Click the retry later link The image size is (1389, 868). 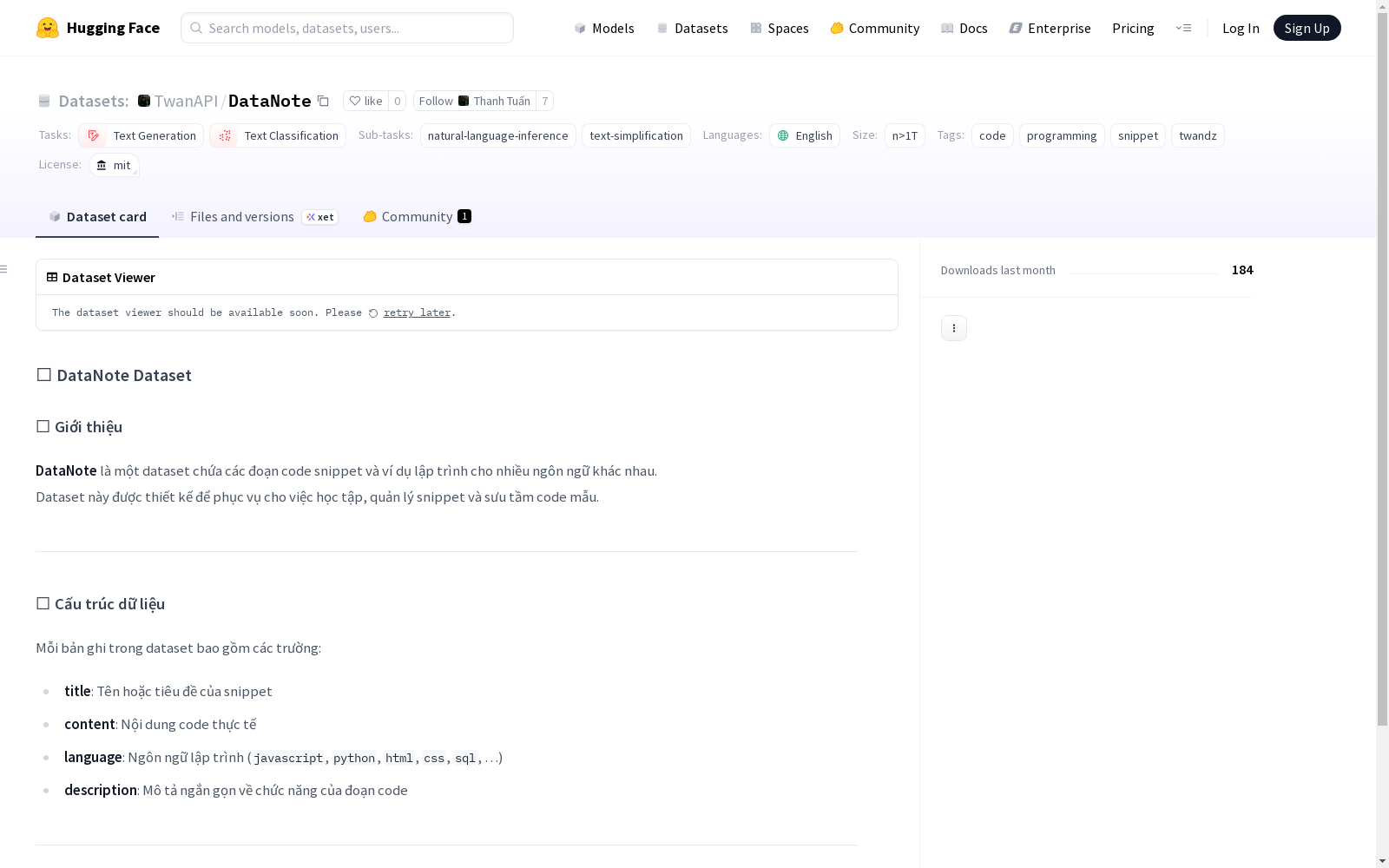click(x=417, y=312)
